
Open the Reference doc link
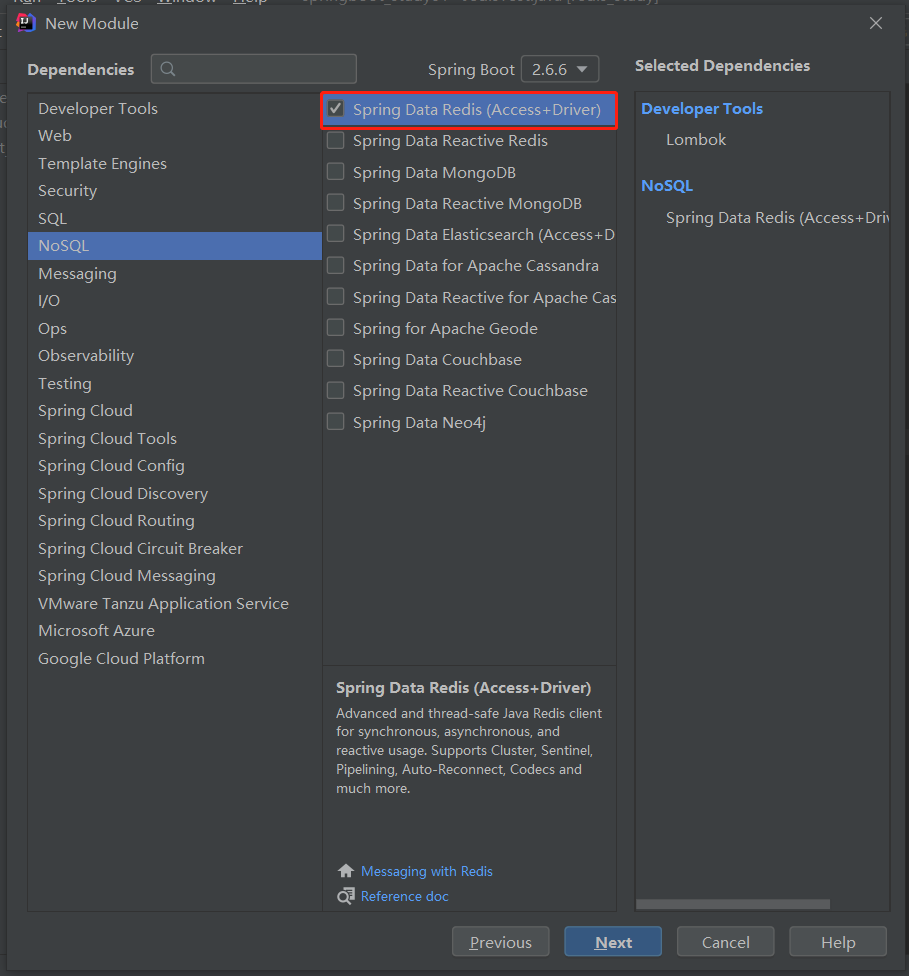pos(405,896)
